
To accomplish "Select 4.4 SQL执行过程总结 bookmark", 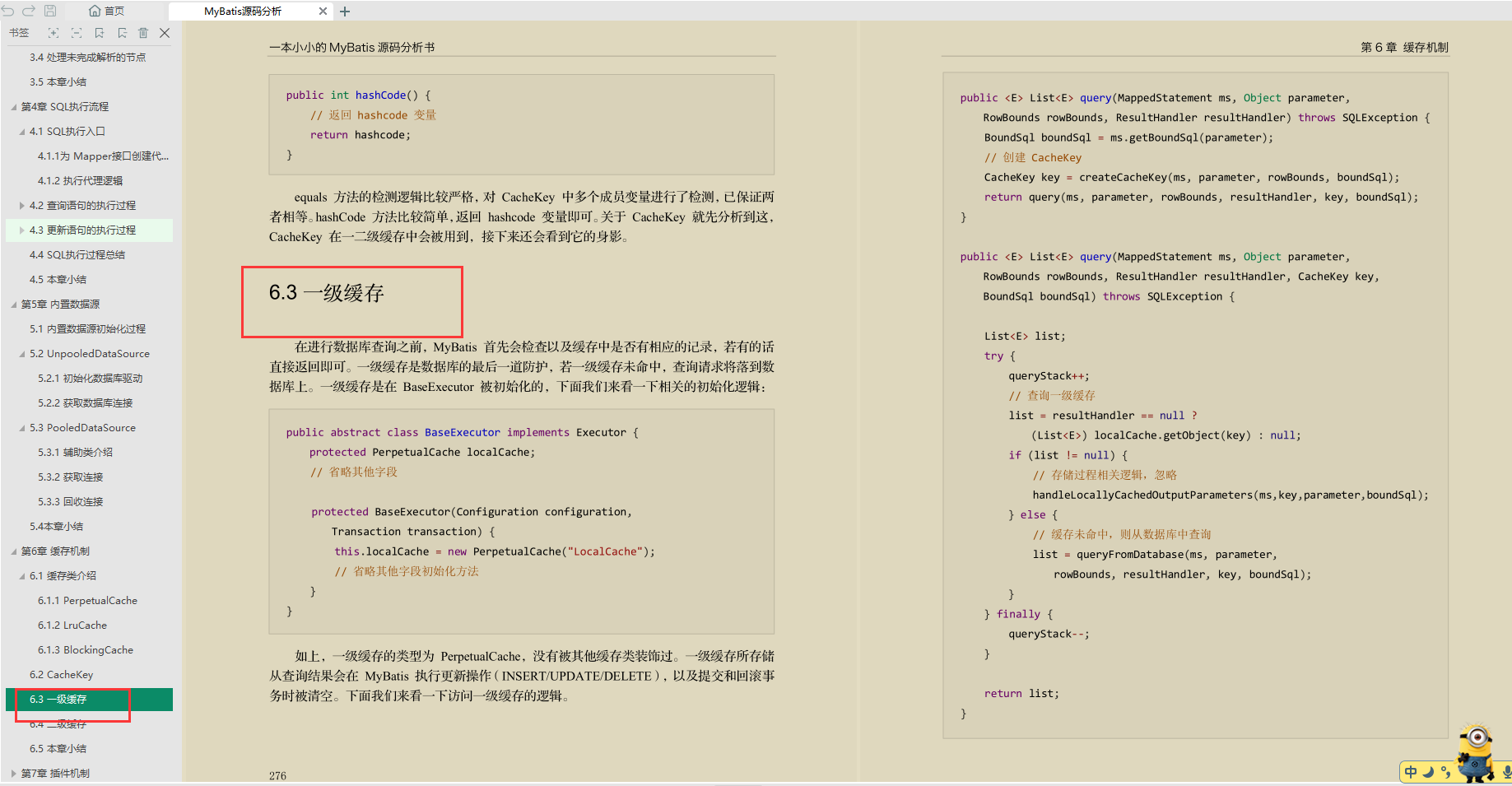I will pos(77,255).
